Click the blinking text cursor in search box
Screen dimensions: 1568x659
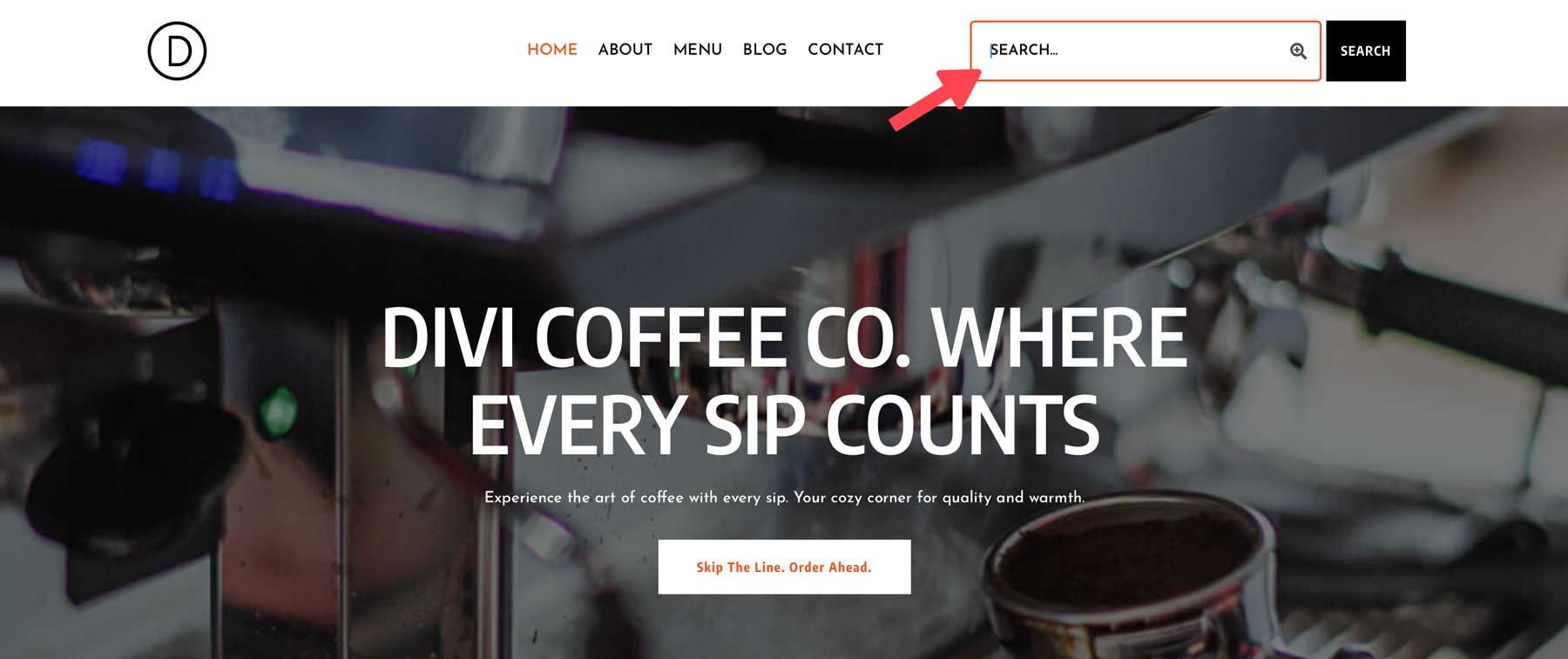(x=990, y=51)
